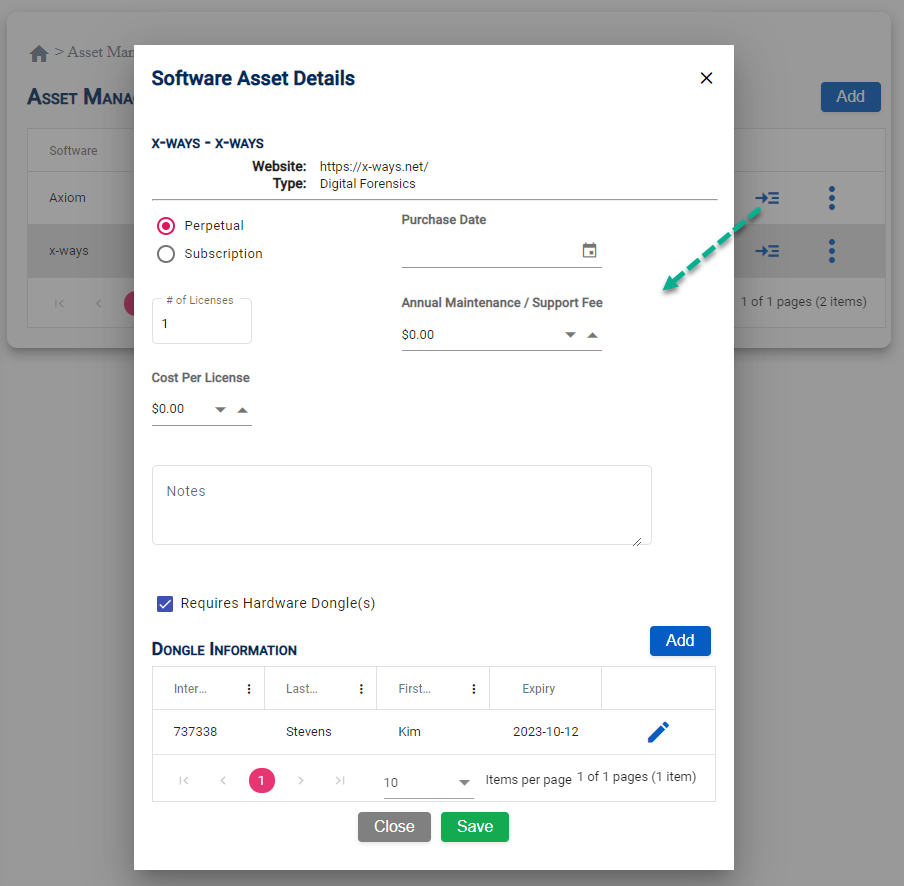The image size is (904, 886).
Task: Open First... column options menu
Action: click(474, 689)
